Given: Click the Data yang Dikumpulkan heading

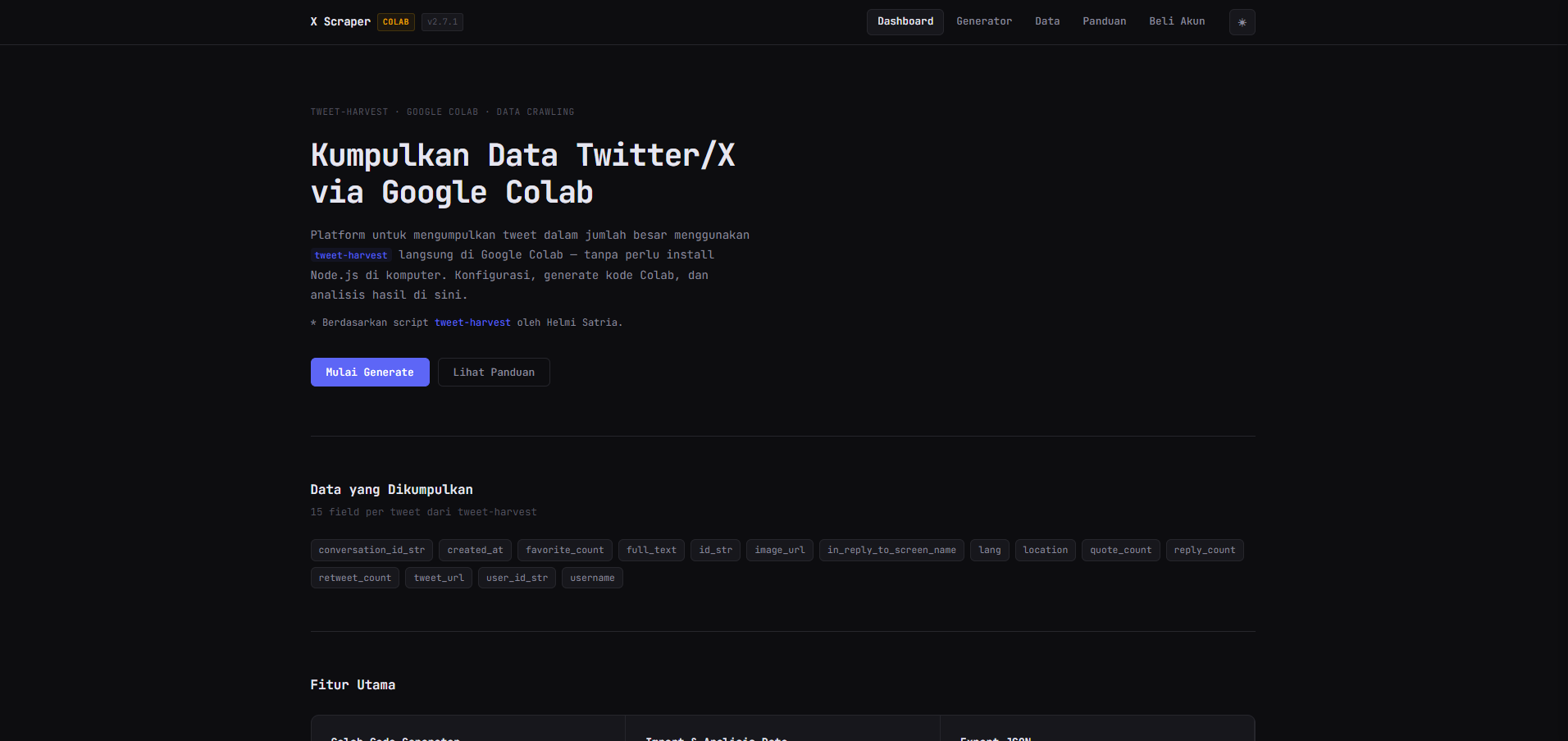Looking at the screenshot, I should pos(391,490).
